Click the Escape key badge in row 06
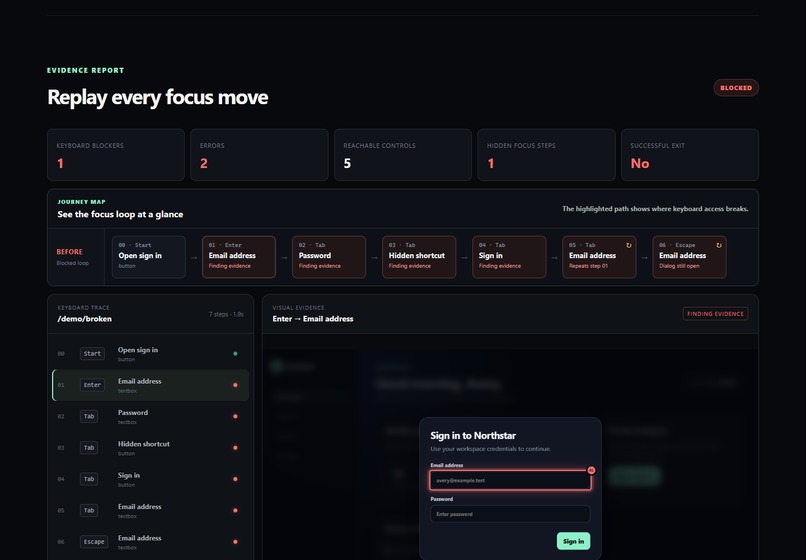 (94, 542)
